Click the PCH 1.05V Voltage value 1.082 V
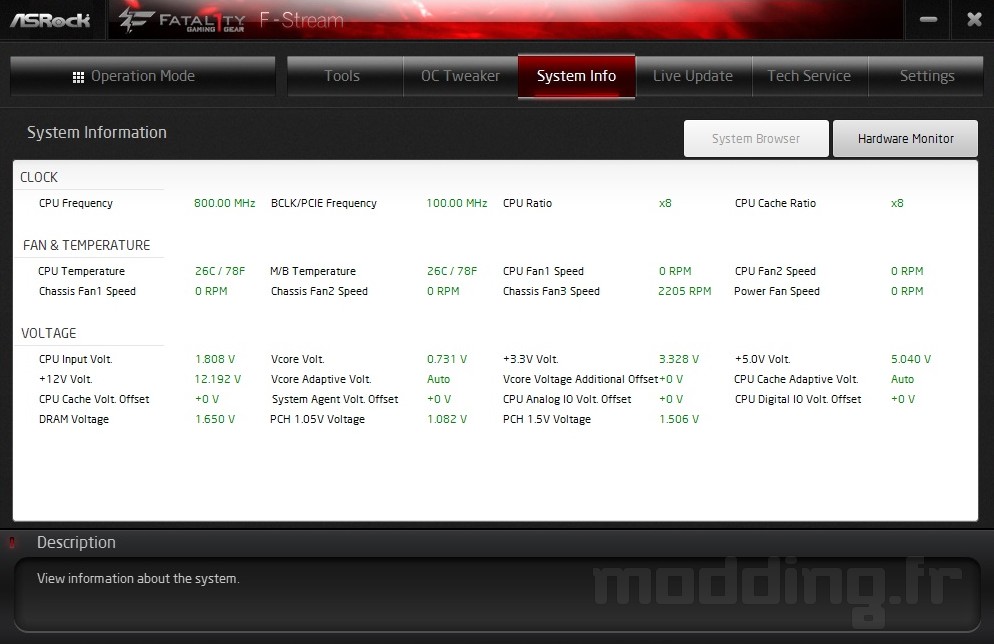This screenshot has width=994, height=644. point(447,420)
